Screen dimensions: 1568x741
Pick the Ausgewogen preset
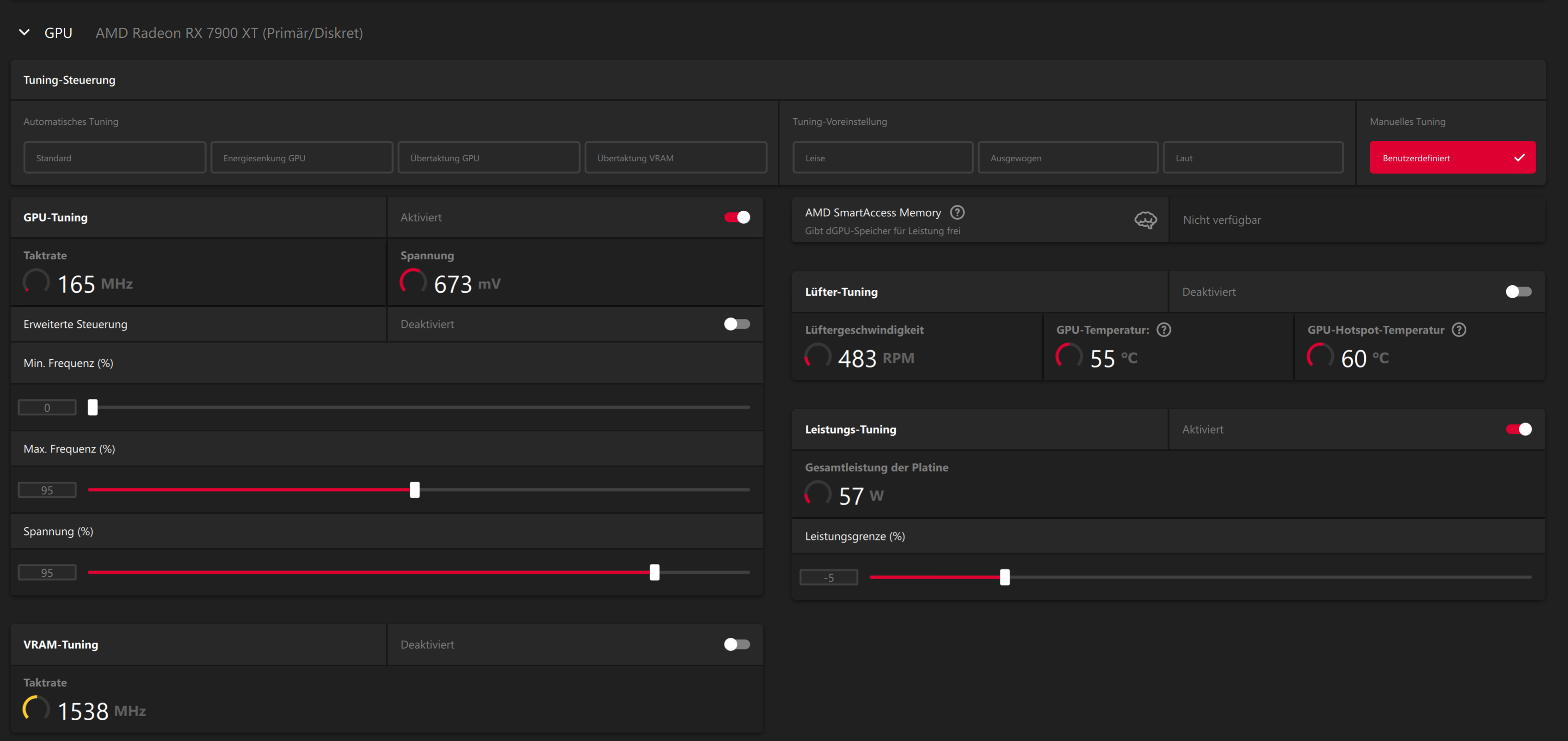[x=1067, y=158]
